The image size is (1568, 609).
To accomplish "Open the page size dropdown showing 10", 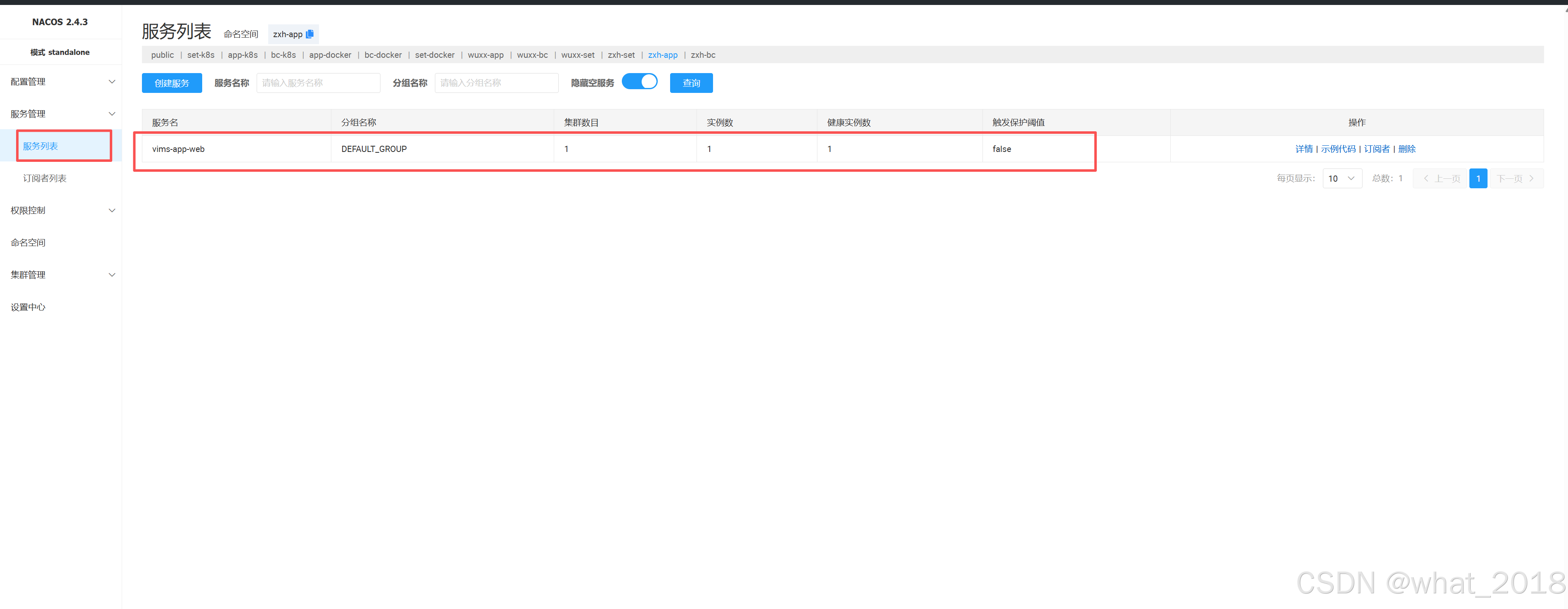I will [1341, 178].
